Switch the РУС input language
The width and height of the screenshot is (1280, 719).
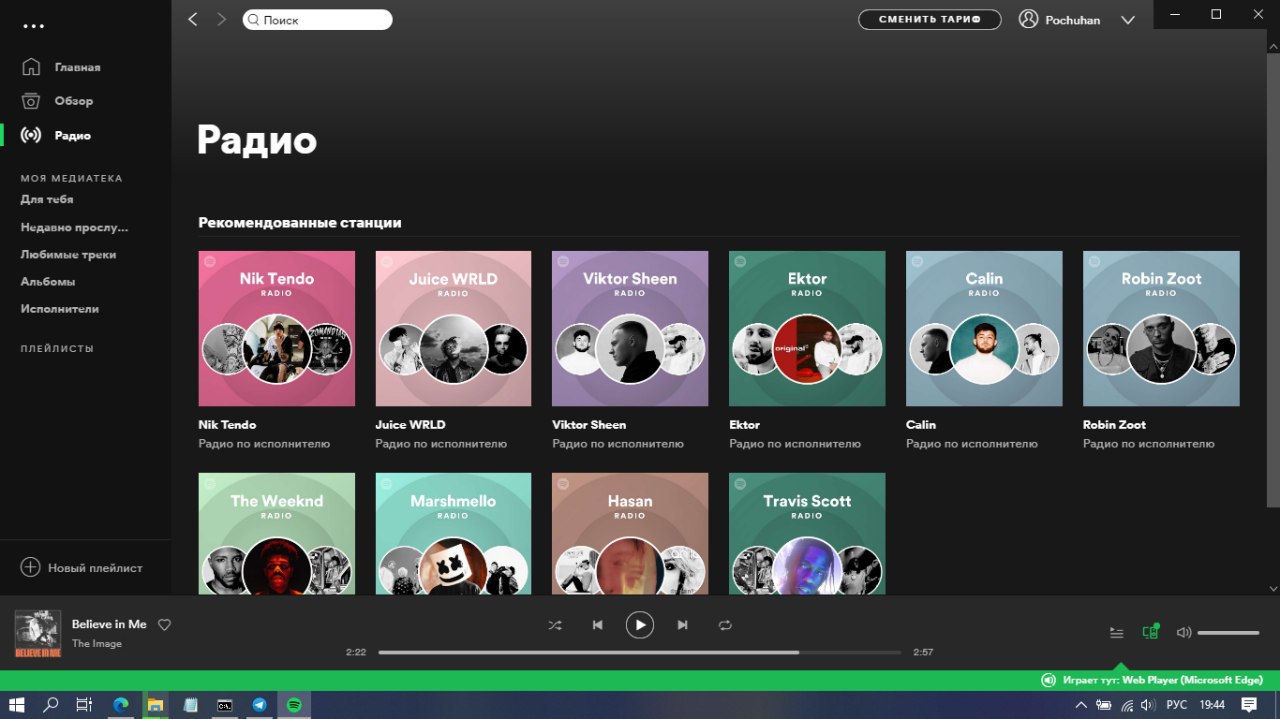pos(1178,705)
